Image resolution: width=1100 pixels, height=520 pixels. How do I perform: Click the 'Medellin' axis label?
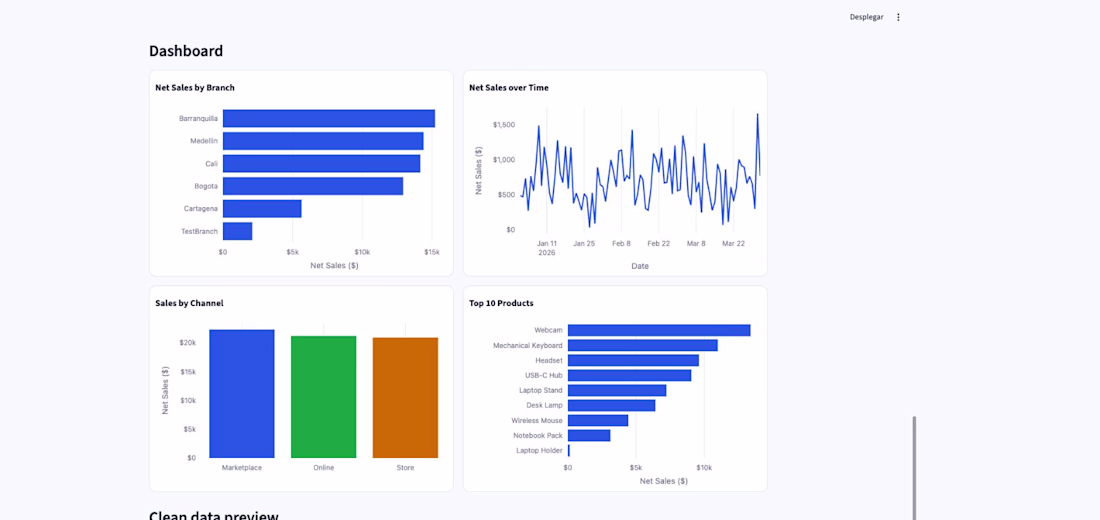[204, 141]
